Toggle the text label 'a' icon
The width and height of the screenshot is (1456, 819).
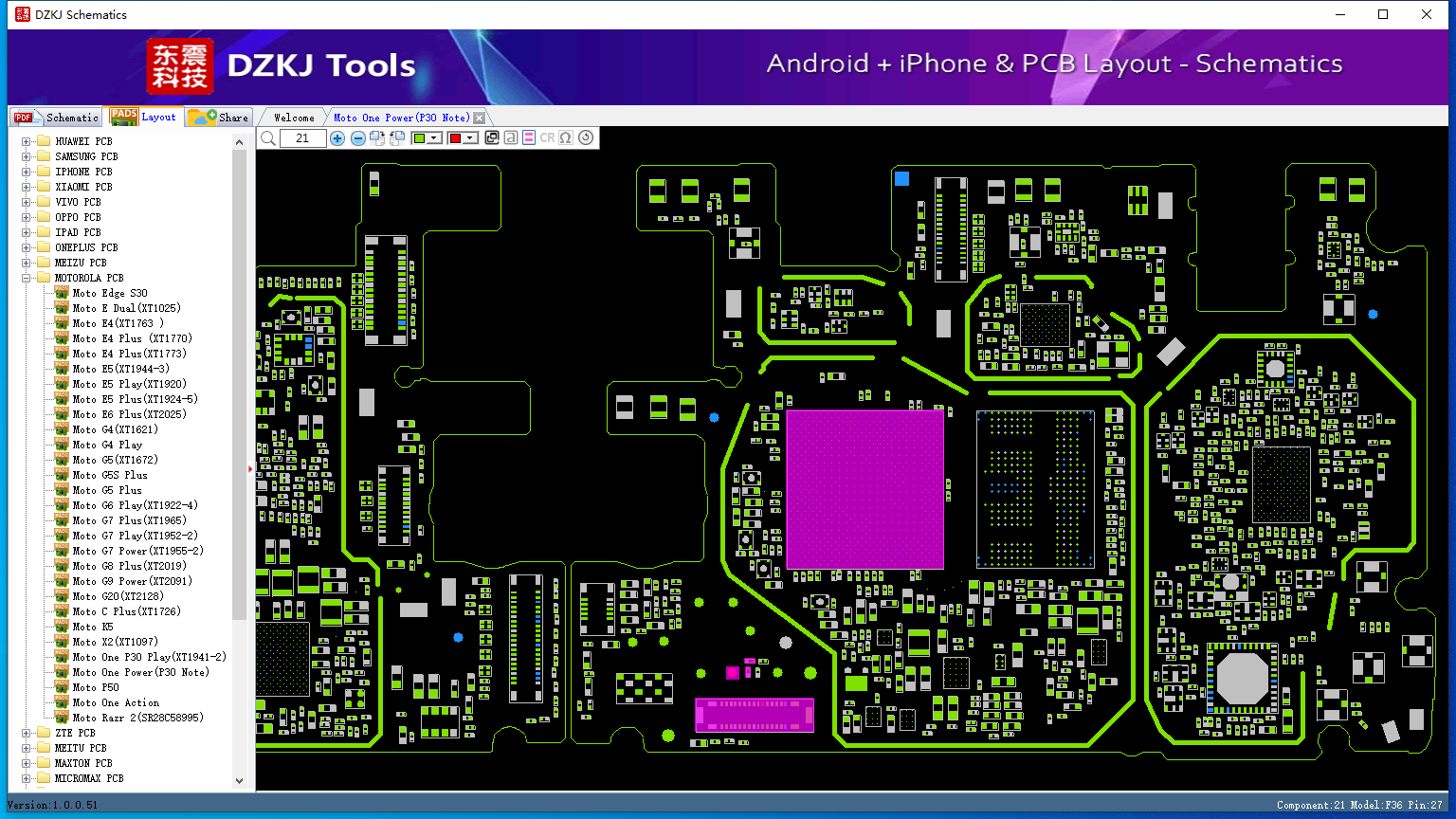[511, 138]
